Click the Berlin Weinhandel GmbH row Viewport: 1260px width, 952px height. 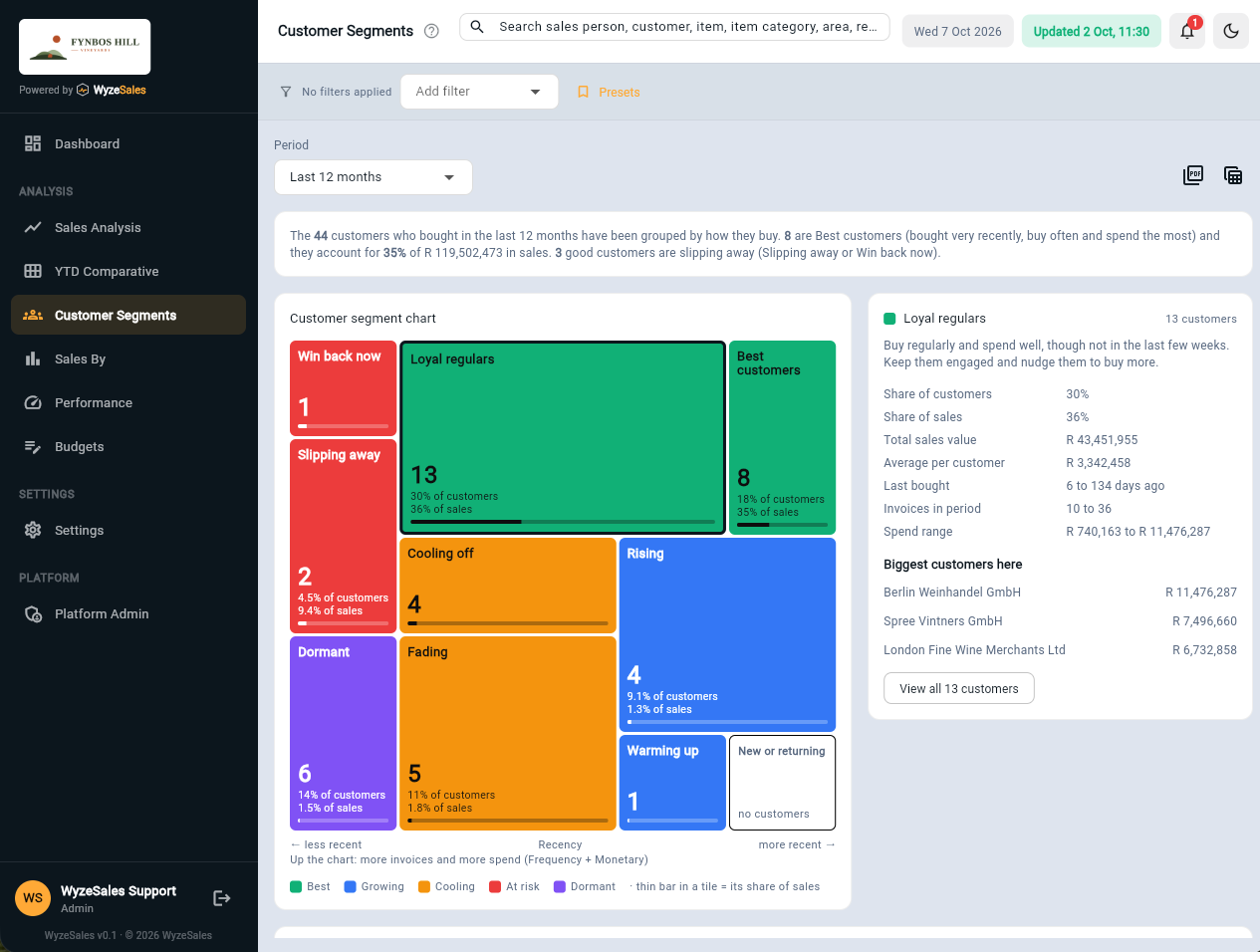coord(1060,593)
